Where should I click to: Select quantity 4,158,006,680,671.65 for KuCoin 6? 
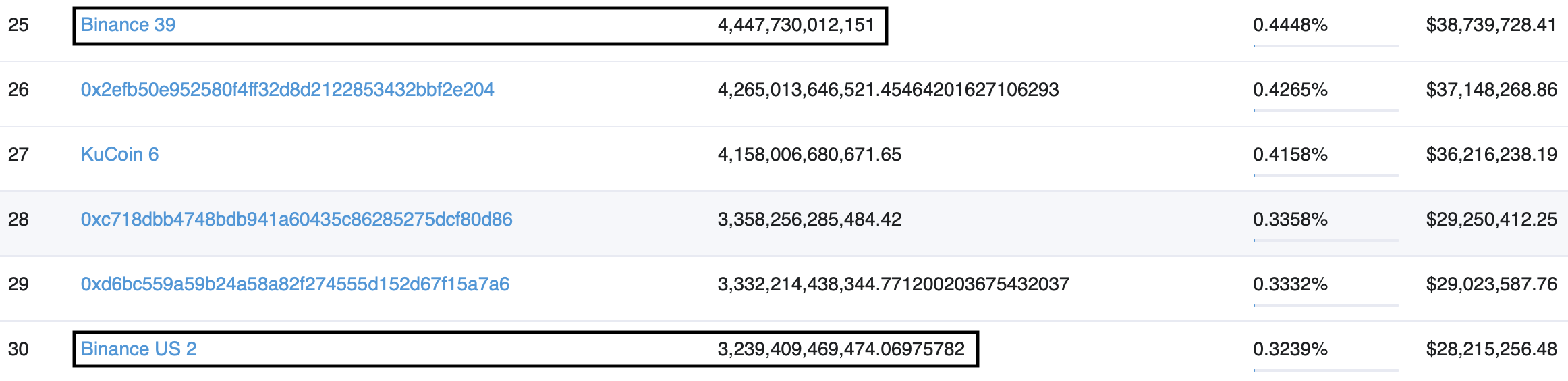click(810, 155)
